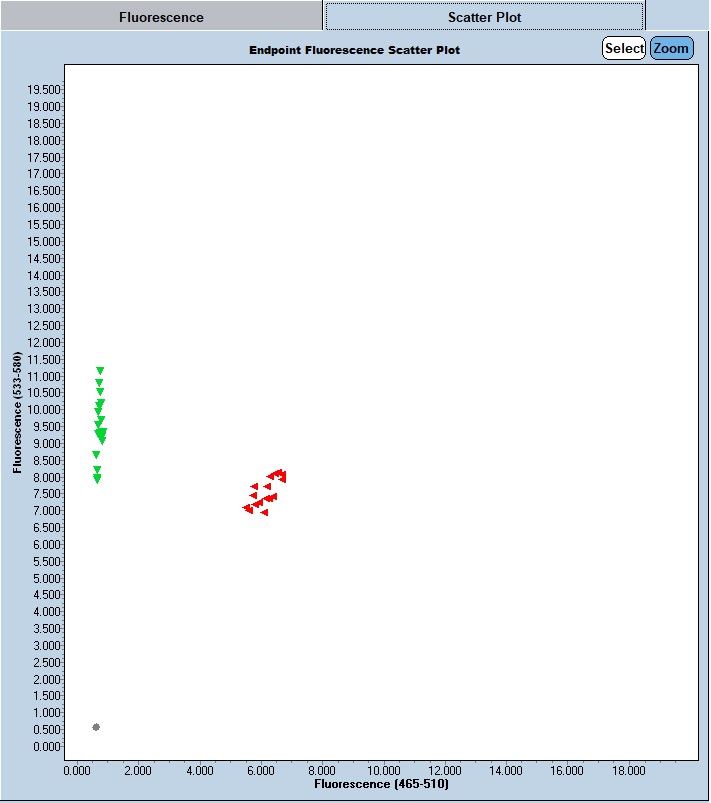The image size is (711, 803).
Task: Select the topmost green triangle marker
Action: tap(100, 371)
